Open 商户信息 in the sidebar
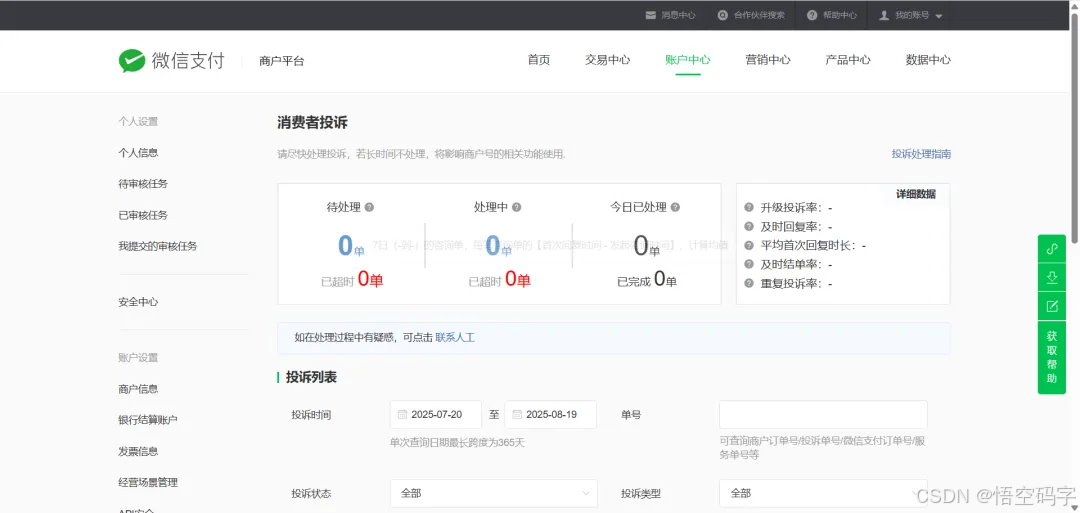The height and width of the screenshot is (513, 1080). (138, 389)
